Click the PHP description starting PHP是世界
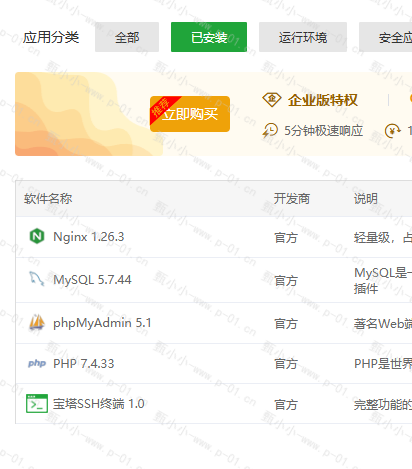The height and width of the screenshot is (469, 412). click(383, 364)
